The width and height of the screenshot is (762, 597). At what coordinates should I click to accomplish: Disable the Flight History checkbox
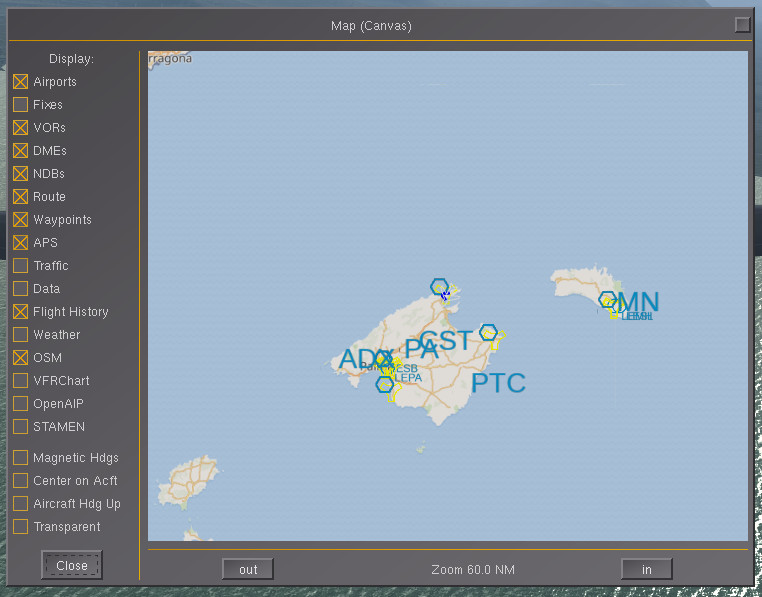pos(20,312)
